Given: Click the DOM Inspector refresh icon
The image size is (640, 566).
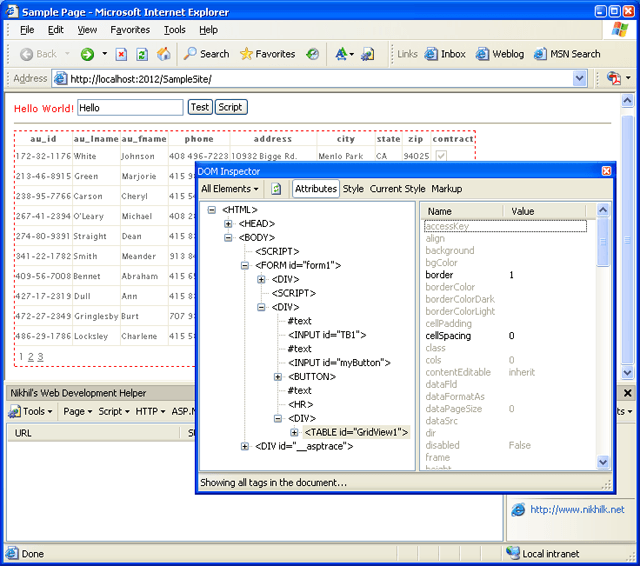Looking at the screenshot, I should click(x=277, y=188).
